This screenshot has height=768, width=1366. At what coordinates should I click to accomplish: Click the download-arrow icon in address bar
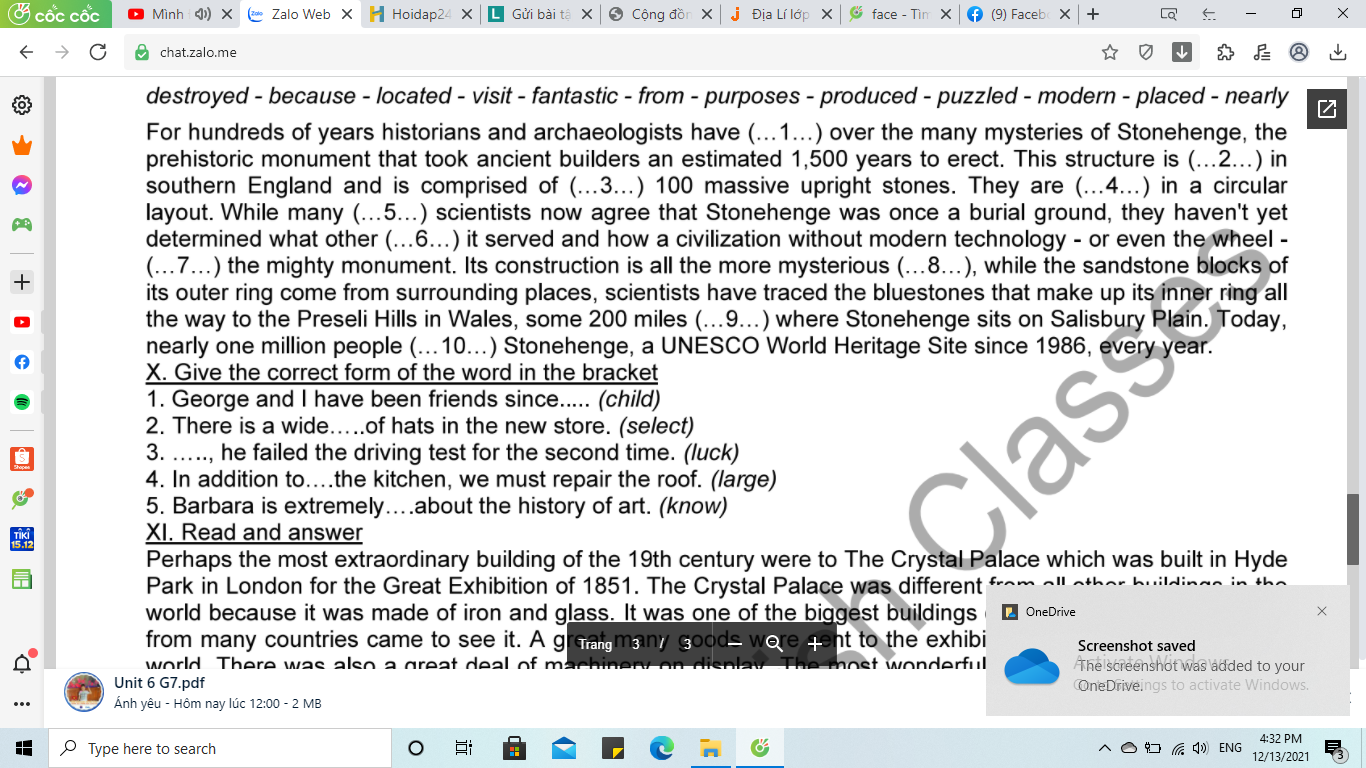1182,52
